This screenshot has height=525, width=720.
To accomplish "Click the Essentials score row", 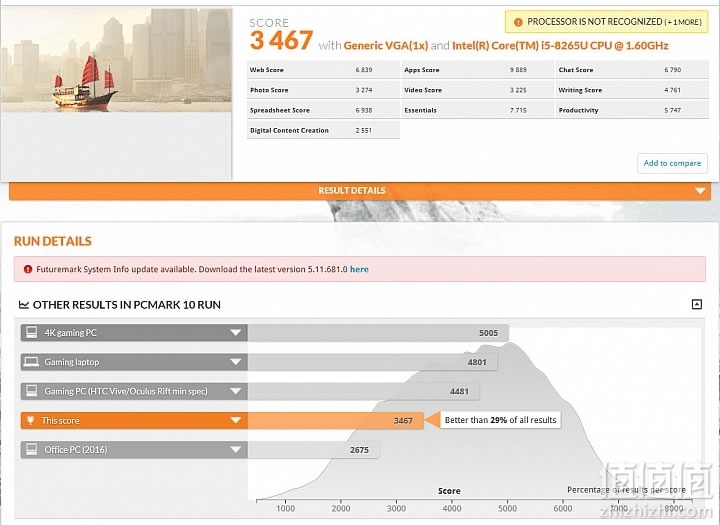I will (478, 110).
